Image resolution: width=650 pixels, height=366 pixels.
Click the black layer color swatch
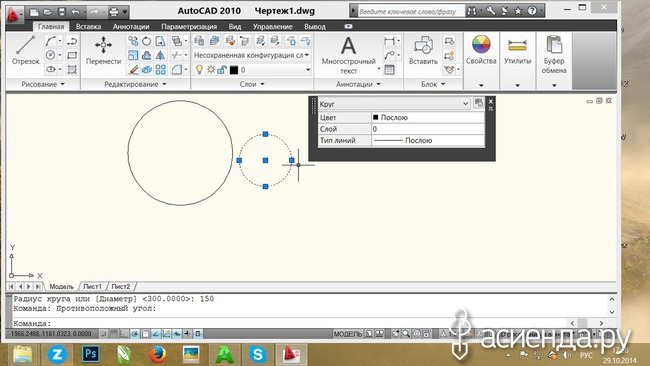pyautogui.click(x=234, y=70)
